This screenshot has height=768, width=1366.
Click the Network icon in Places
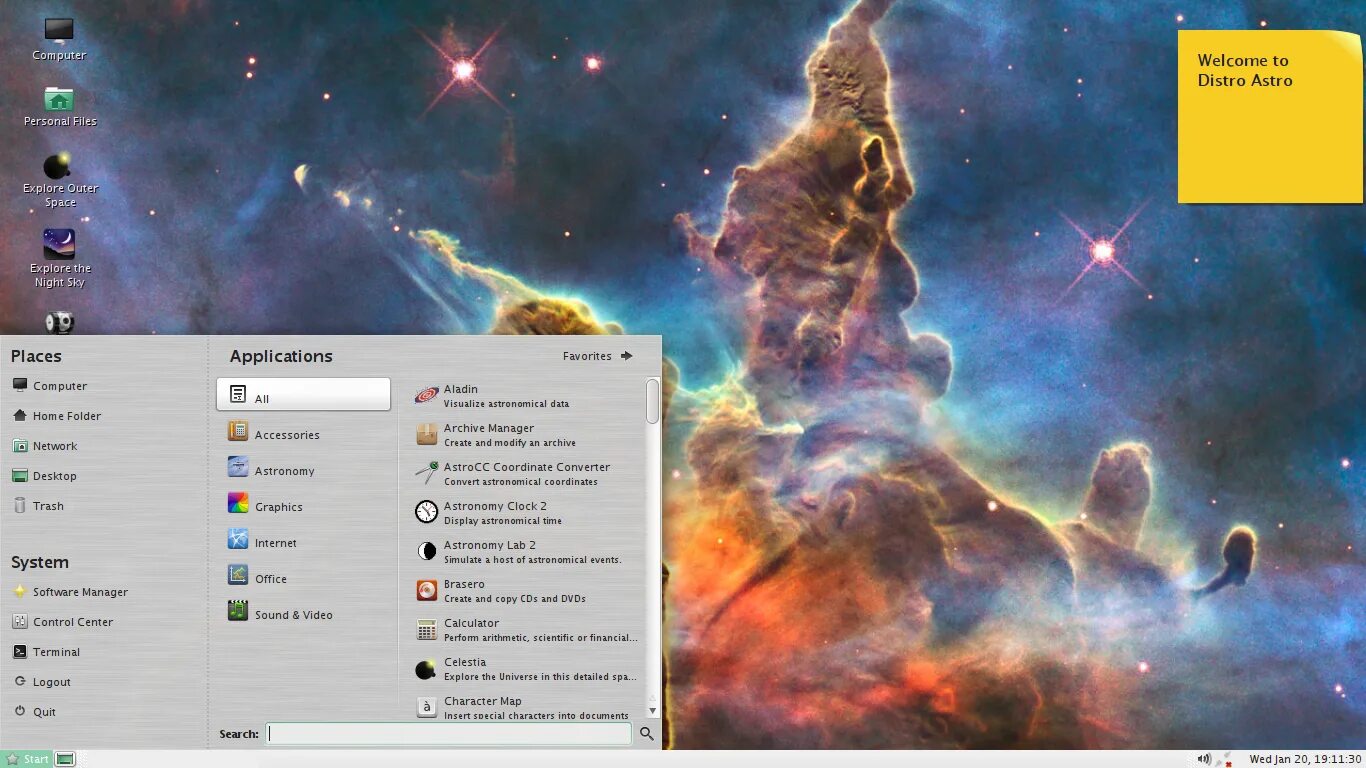coord(19,446)
